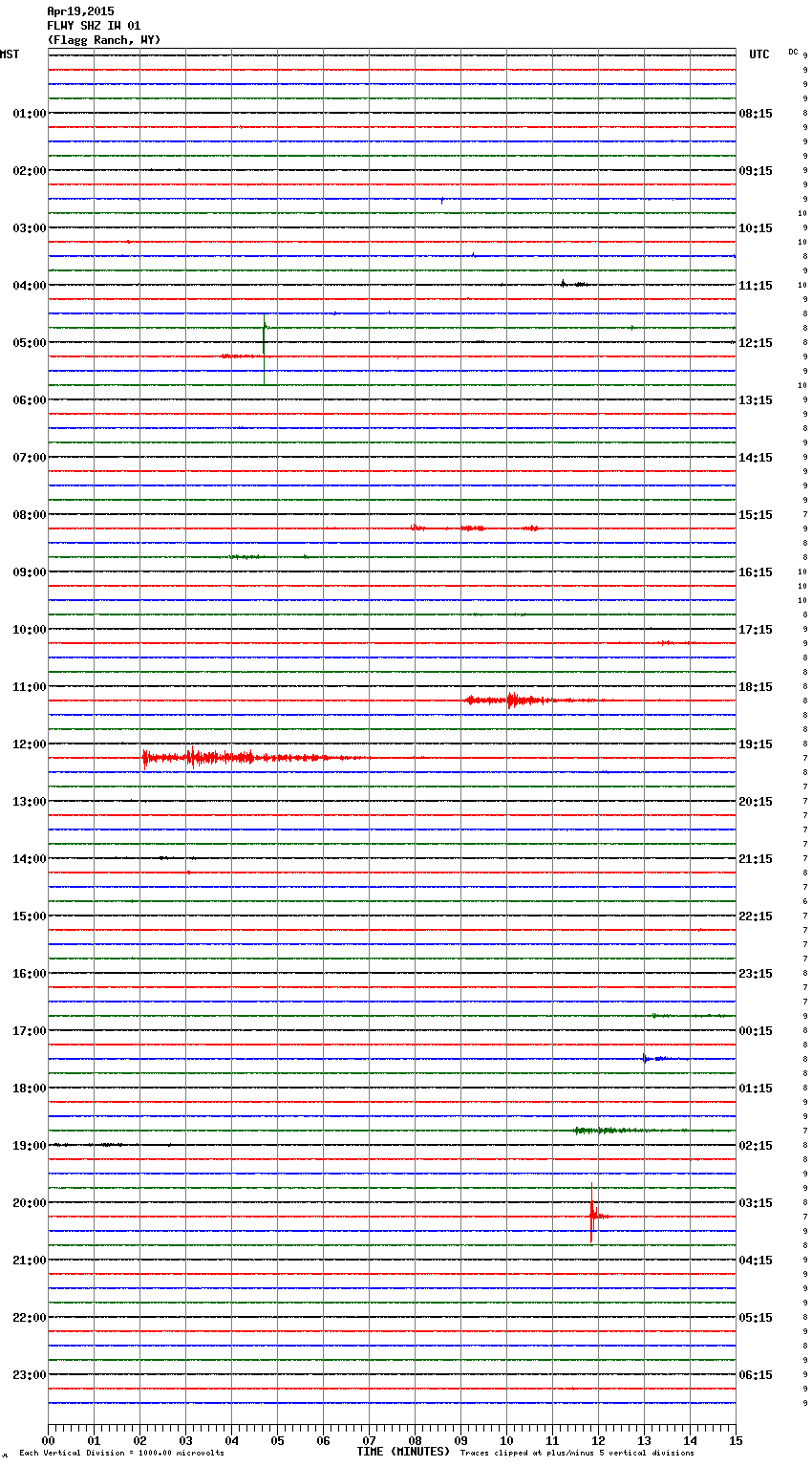Viewport: 812px width, 1466px height.
Task: Select the 20:00 MST row label
Action: point(30,1203)
